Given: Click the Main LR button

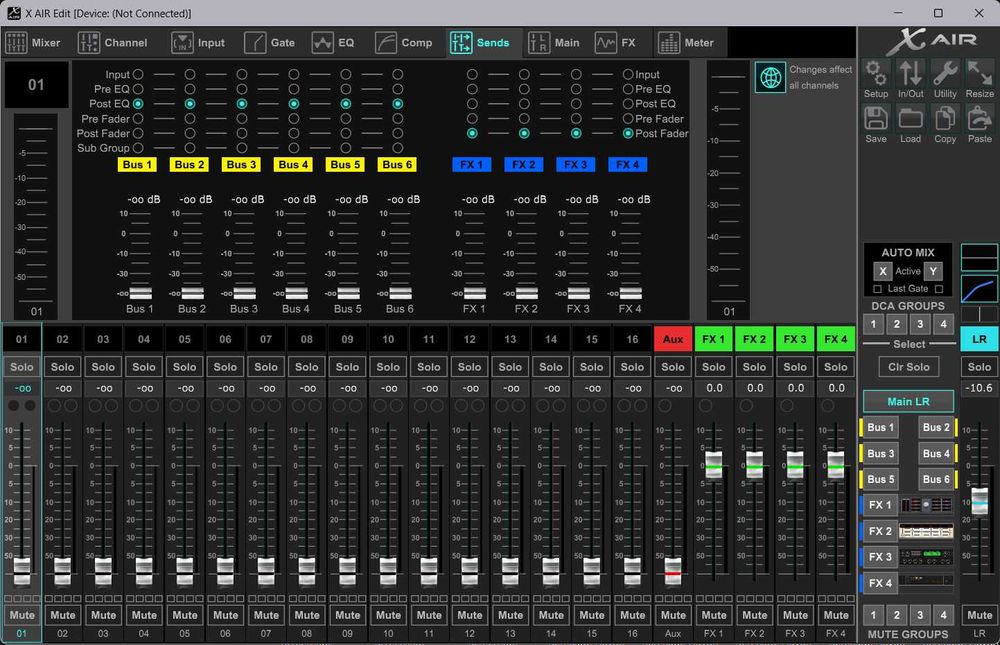Looking at the screenshot, I should point(908,401).
